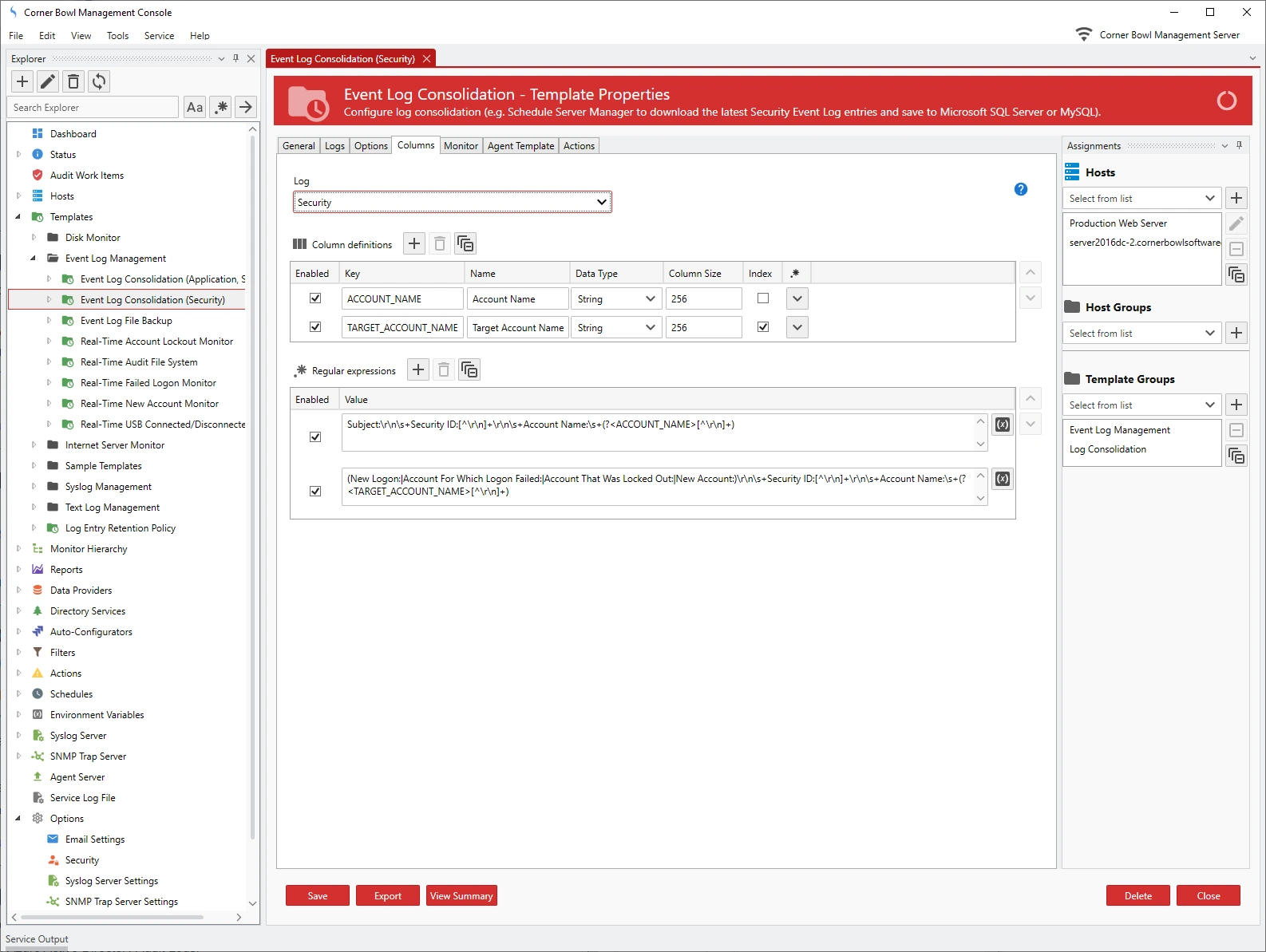Click the pencil edit icon in Explorer
Viewport: 1266px width, 952px height.
(48, 81)
